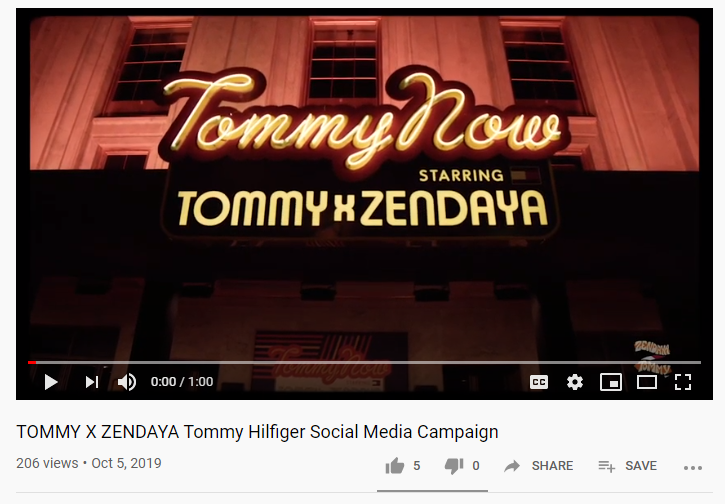Screen dimensions: 725x504
Task: Open the SHARE dialog text
Action: [552, 466]
